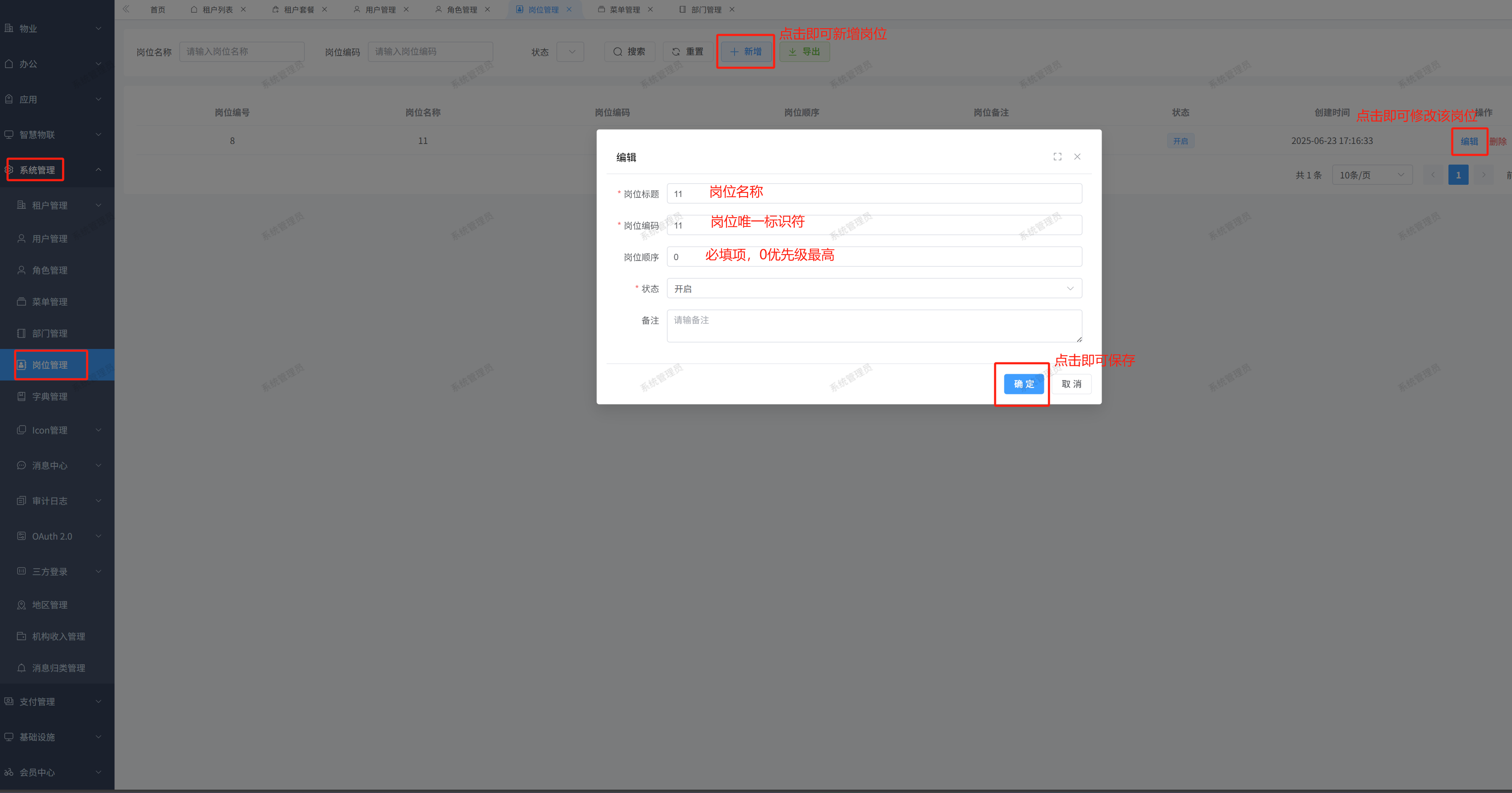
Task: Click the 字典管理 sidebar icon
Action: pos(22,397)
